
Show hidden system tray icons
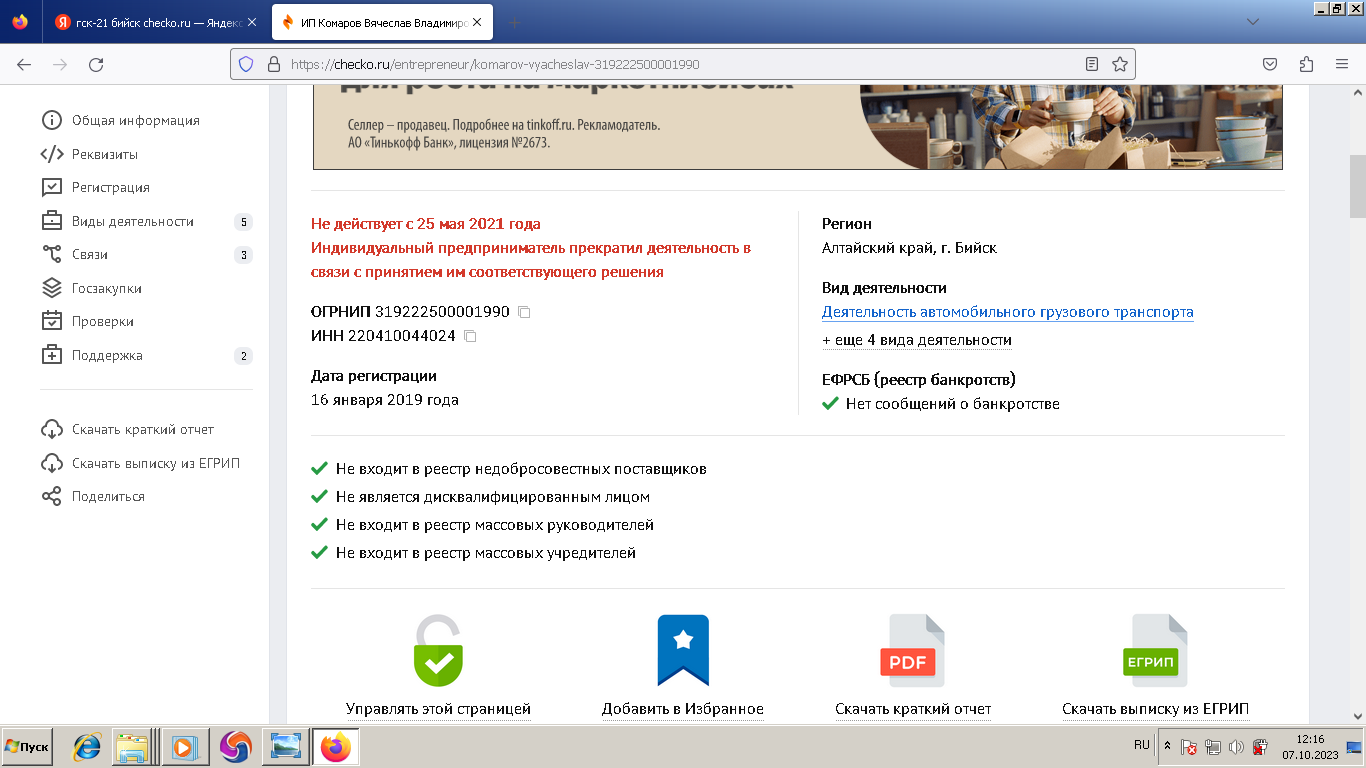tap(1167, 746)
